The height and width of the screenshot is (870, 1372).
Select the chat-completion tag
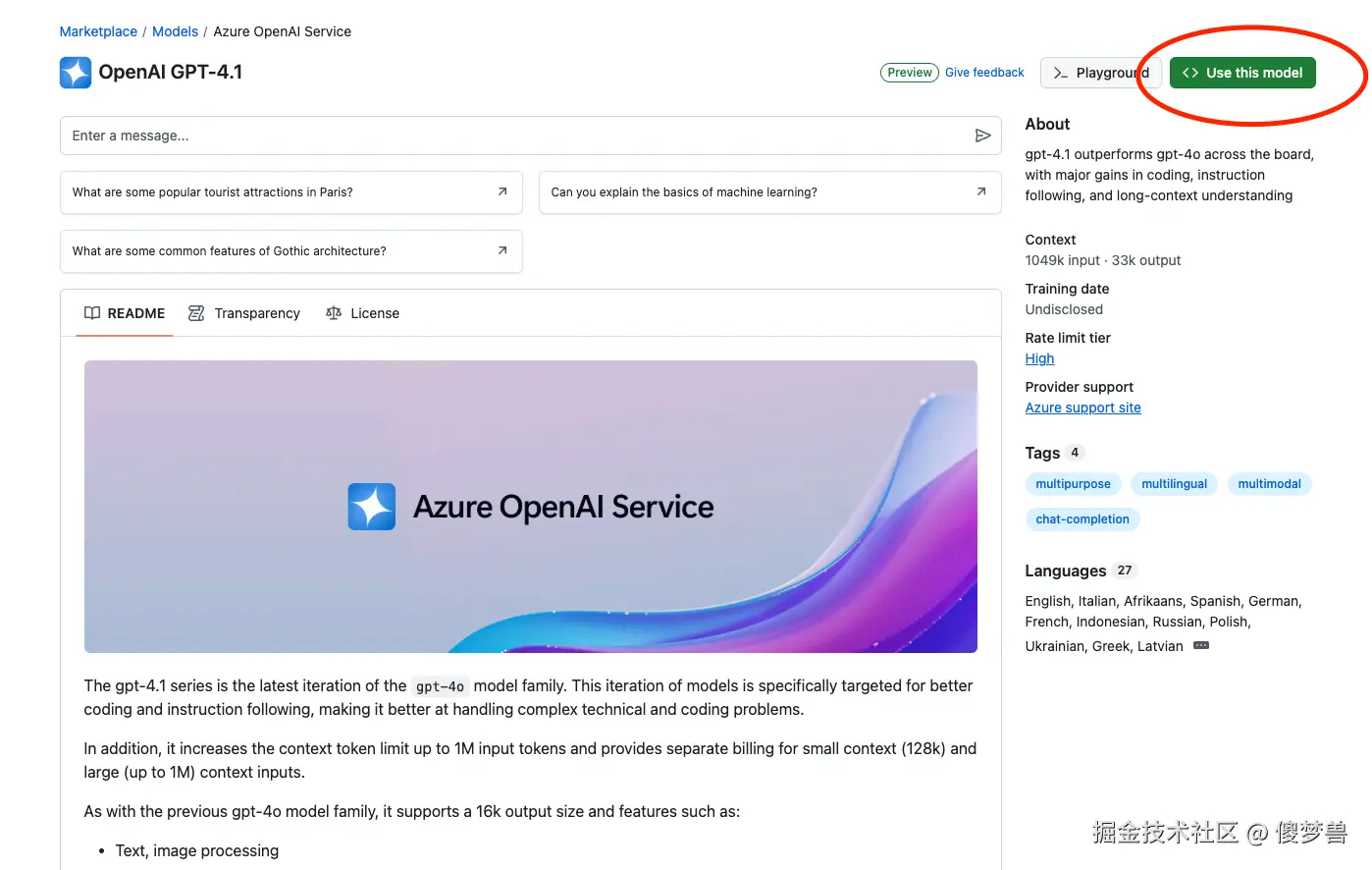1082,519
